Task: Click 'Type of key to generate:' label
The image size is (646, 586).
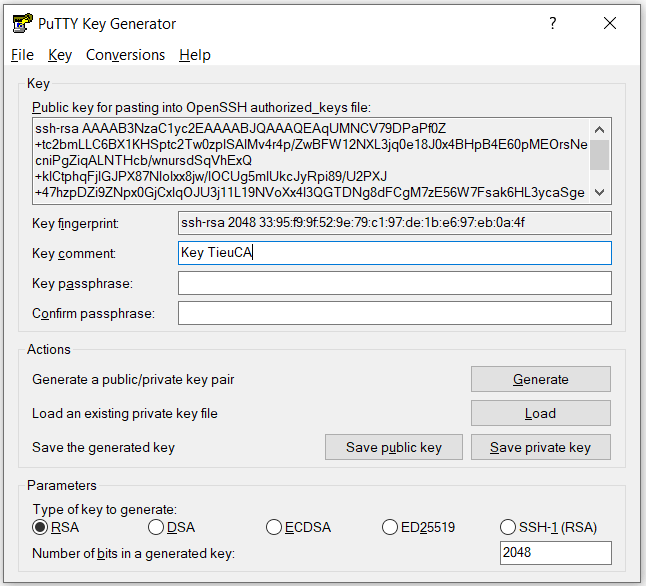Action: (x=105, y=509)
